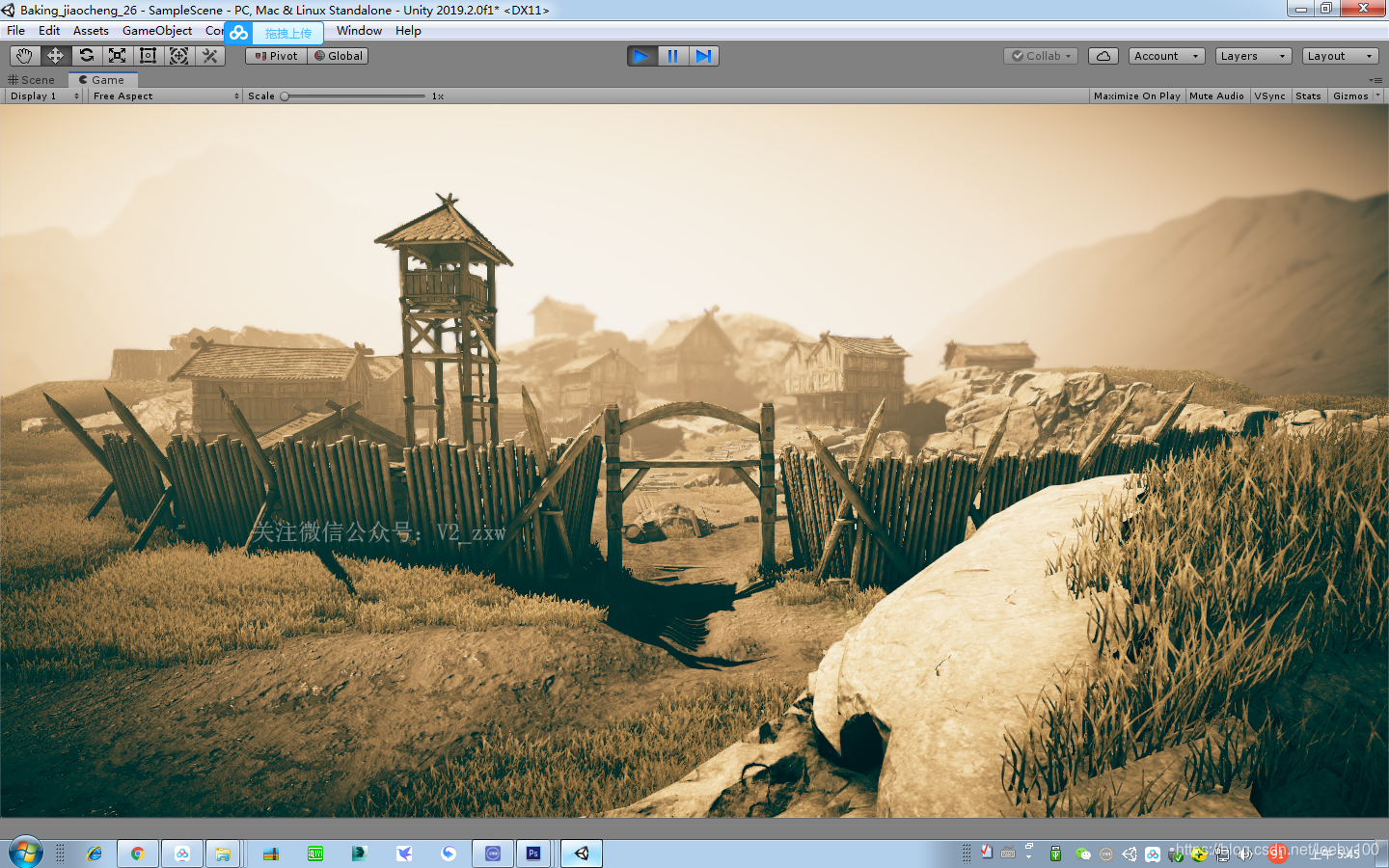Open Photoshop from the taskbar
Viewport: 1389px width, 868px height.
(533, 854)
